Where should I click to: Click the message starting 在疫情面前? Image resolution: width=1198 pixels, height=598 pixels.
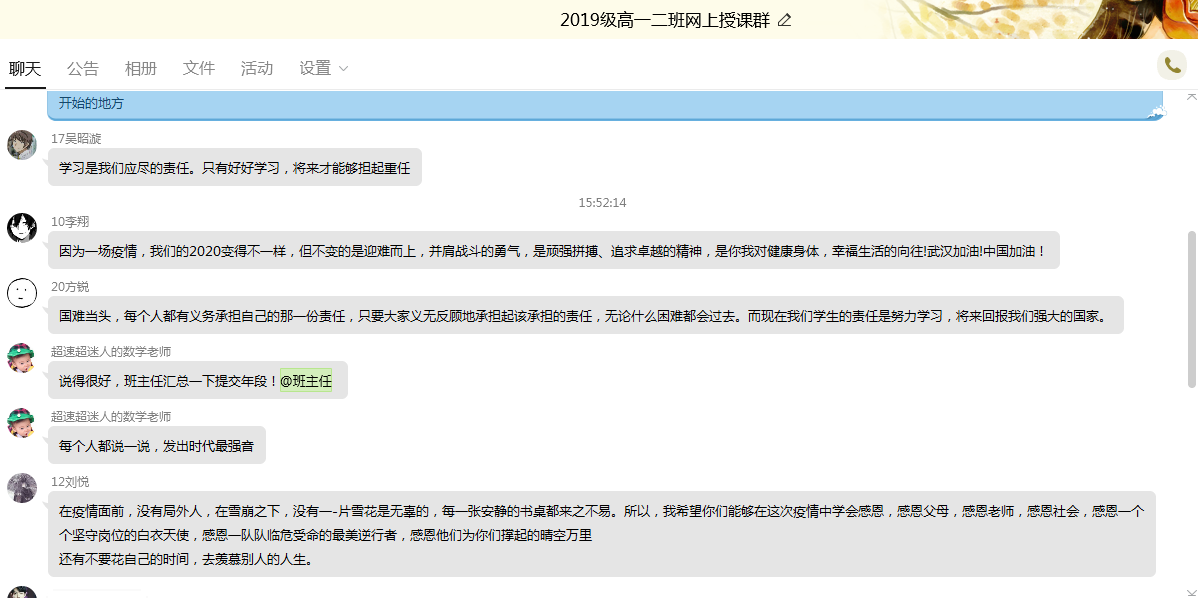(602, 534)
